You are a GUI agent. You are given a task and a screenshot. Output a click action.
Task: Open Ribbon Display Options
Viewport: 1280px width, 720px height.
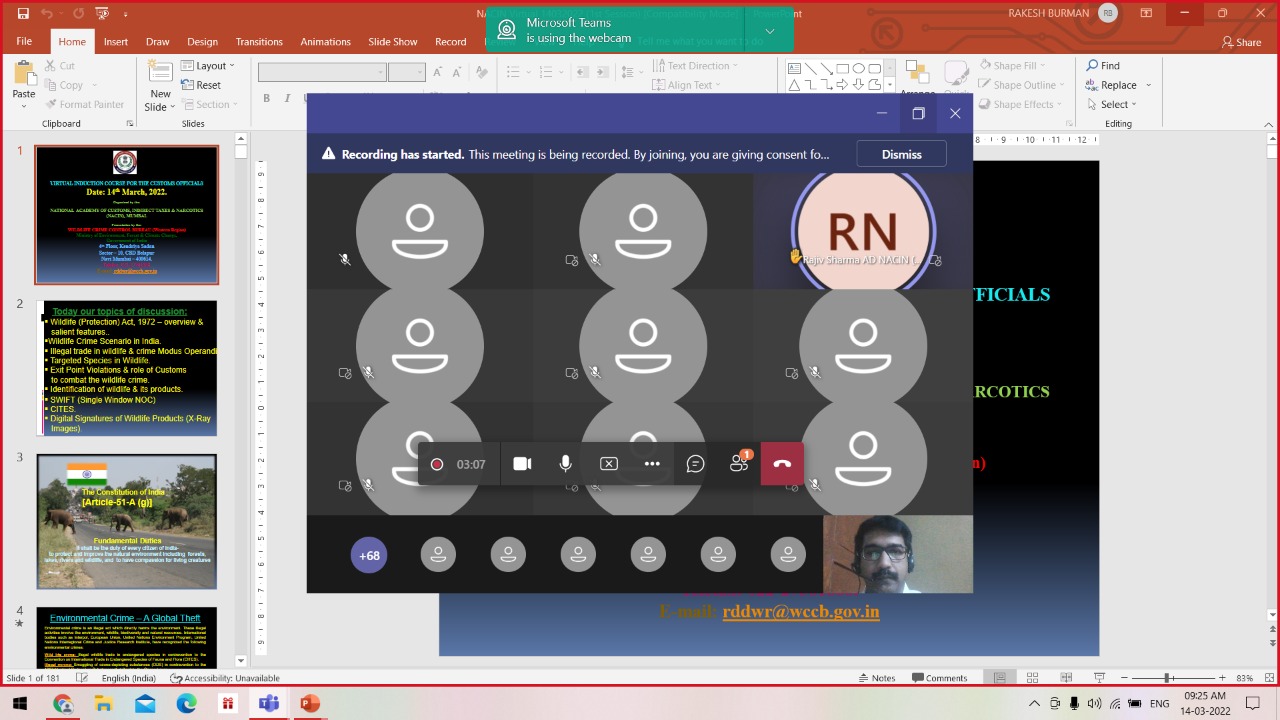coord(1146,13)
